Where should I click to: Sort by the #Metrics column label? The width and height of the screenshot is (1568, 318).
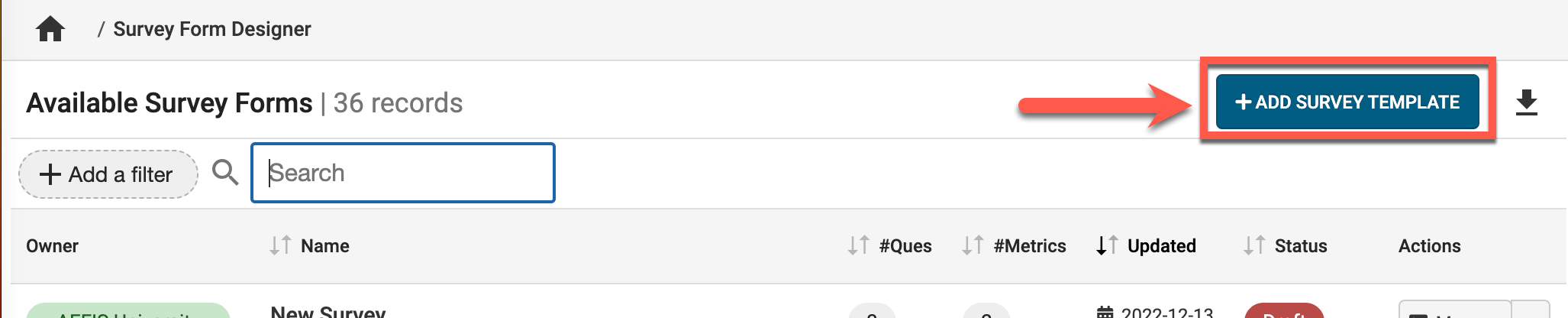(x=1030, y=246)
